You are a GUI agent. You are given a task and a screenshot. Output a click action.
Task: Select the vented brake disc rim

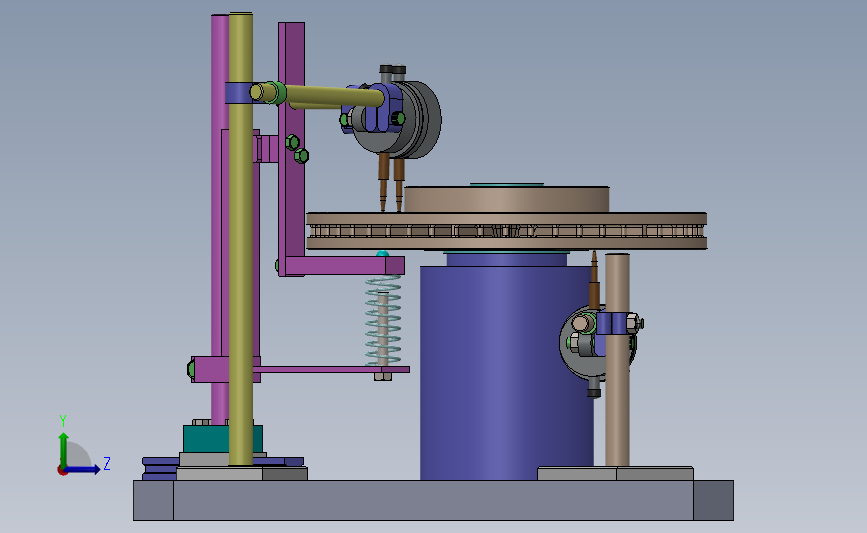tap(506, 231)
